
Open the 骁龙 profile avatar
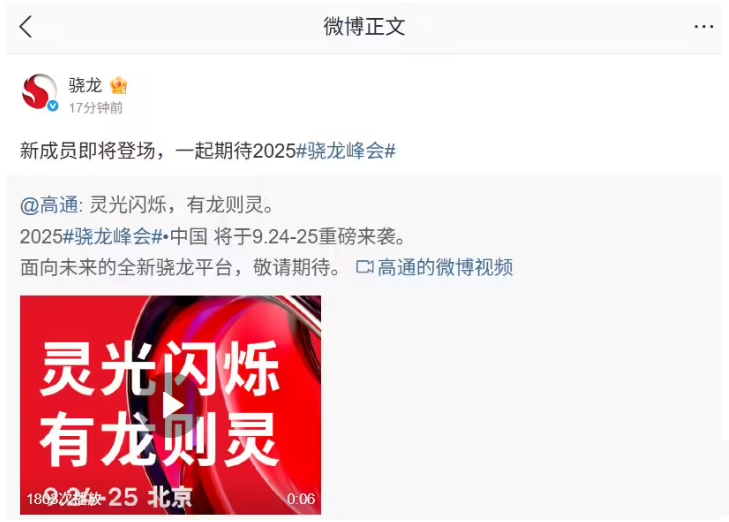tap(39, 92)
